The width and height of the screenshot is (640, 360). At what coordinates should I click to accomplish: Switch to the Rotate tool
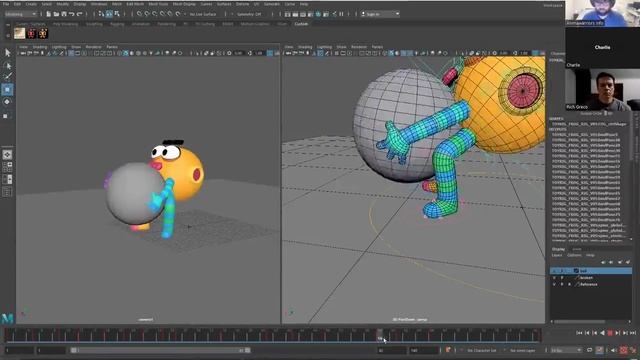(x=7, y=102)
